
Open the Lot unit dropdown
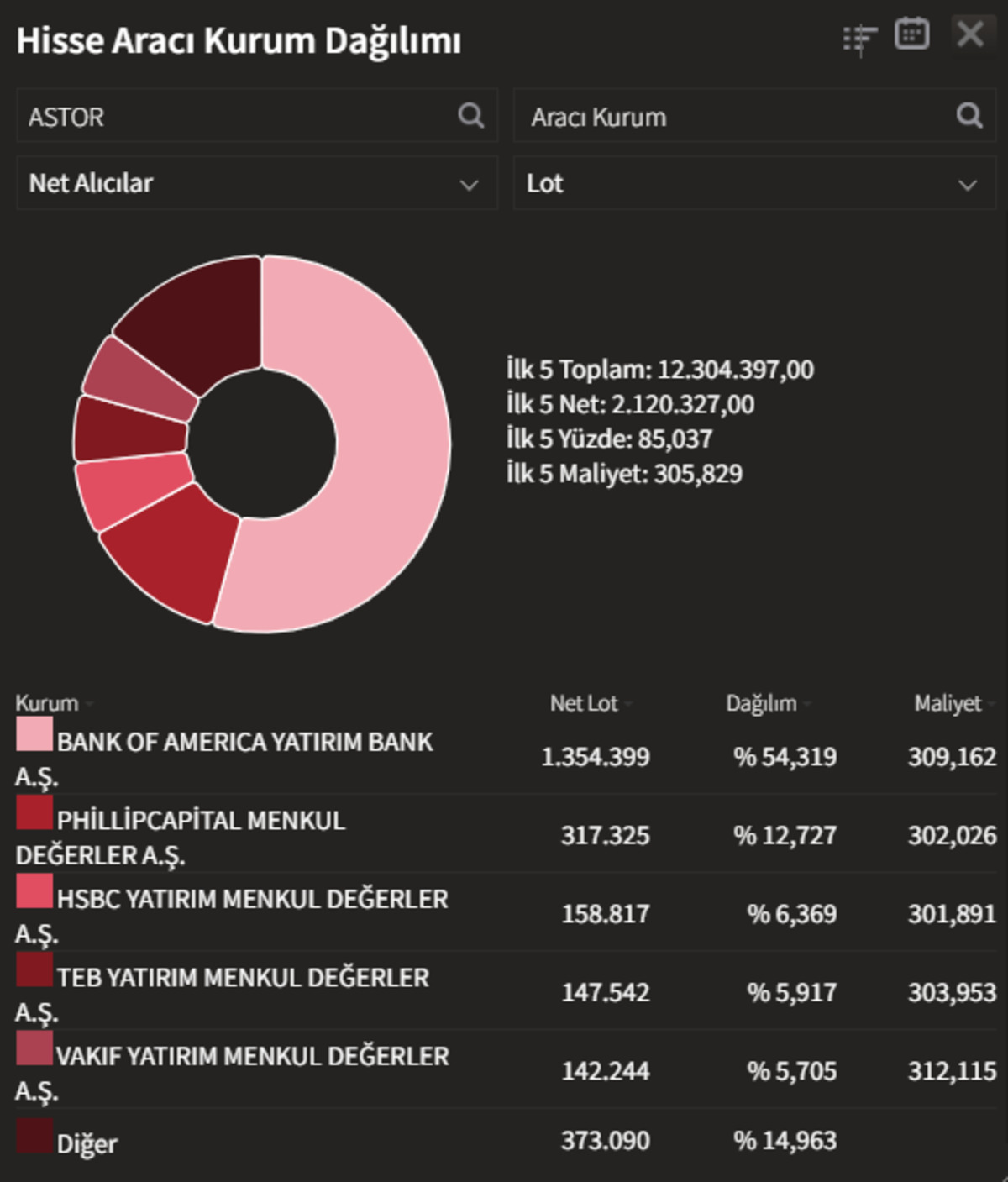pyautogui.click(x=754, y=182)
